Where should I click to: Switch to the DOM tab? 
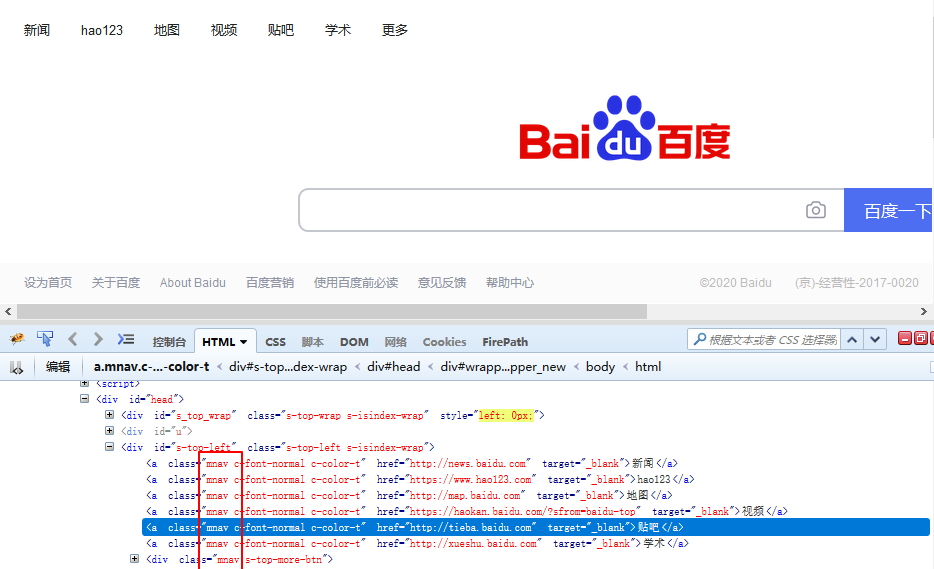(x=354, y=342)
